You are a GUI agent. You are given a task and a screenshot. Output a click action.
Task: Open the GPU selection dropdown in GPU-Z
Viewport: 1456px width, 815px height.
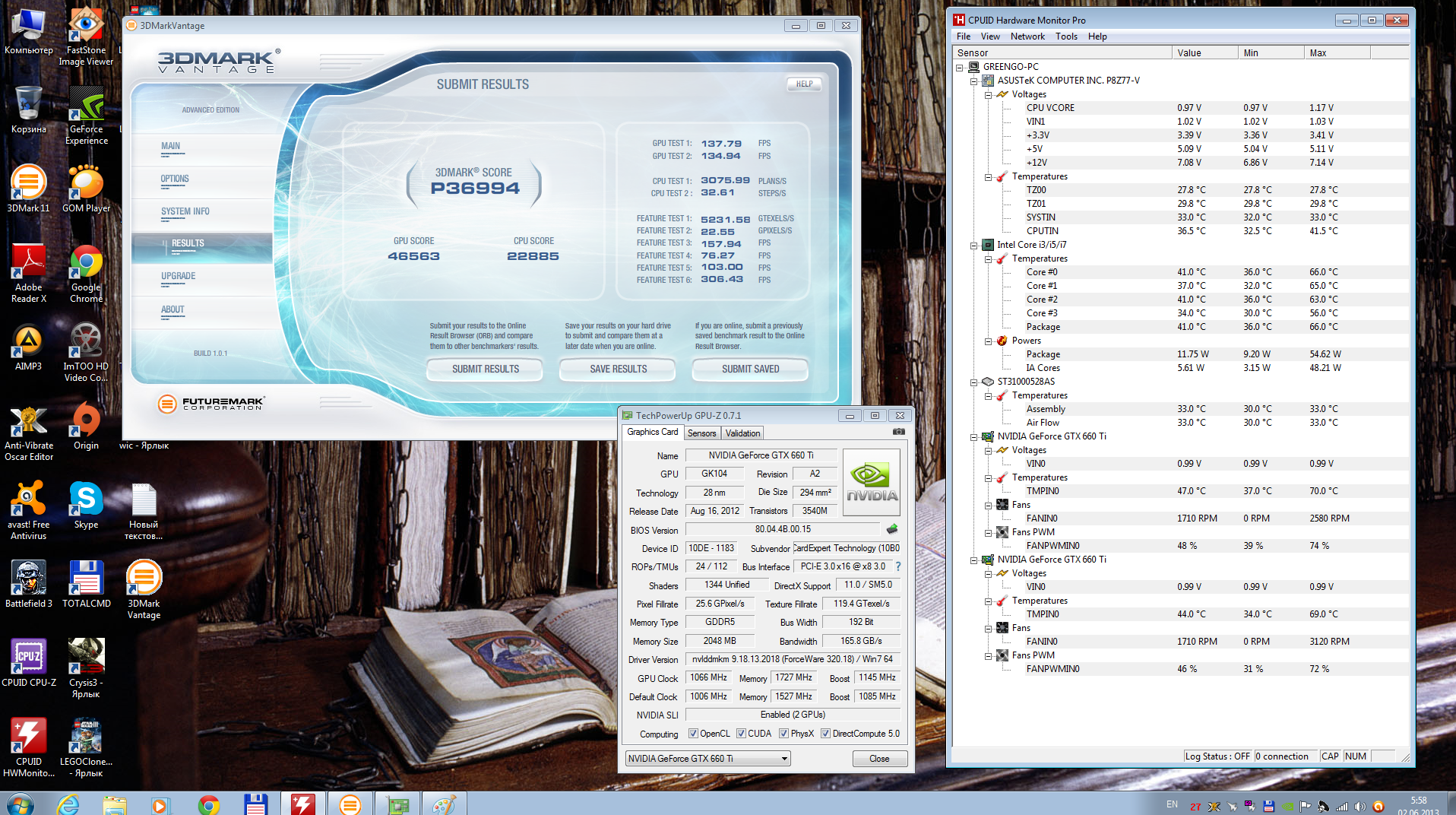click(x=707, y=759)
